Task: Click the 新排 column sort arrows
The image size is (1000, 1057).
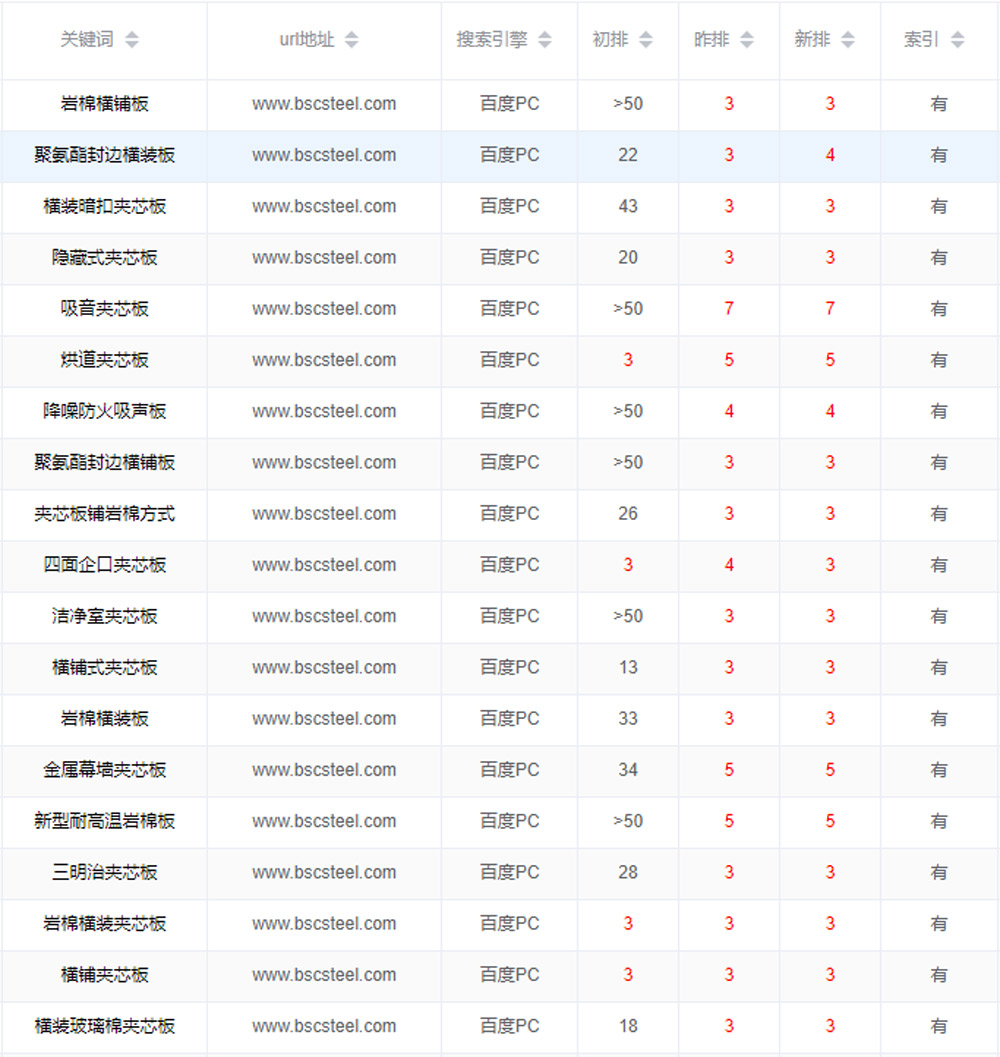Action: [x=848, y=40]
